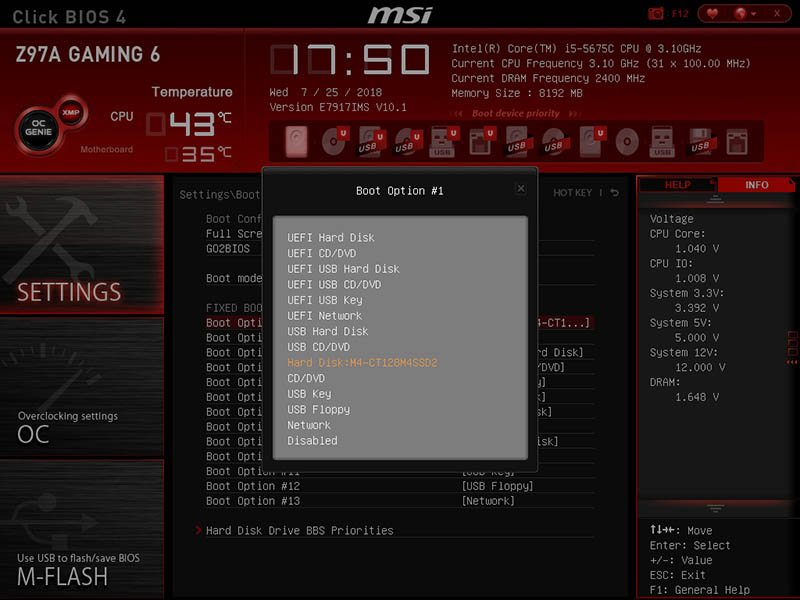Open the [USB Floppy] value dropdown
The height and width of the screenshot is (600, 800).
click(x=497, y=486)
